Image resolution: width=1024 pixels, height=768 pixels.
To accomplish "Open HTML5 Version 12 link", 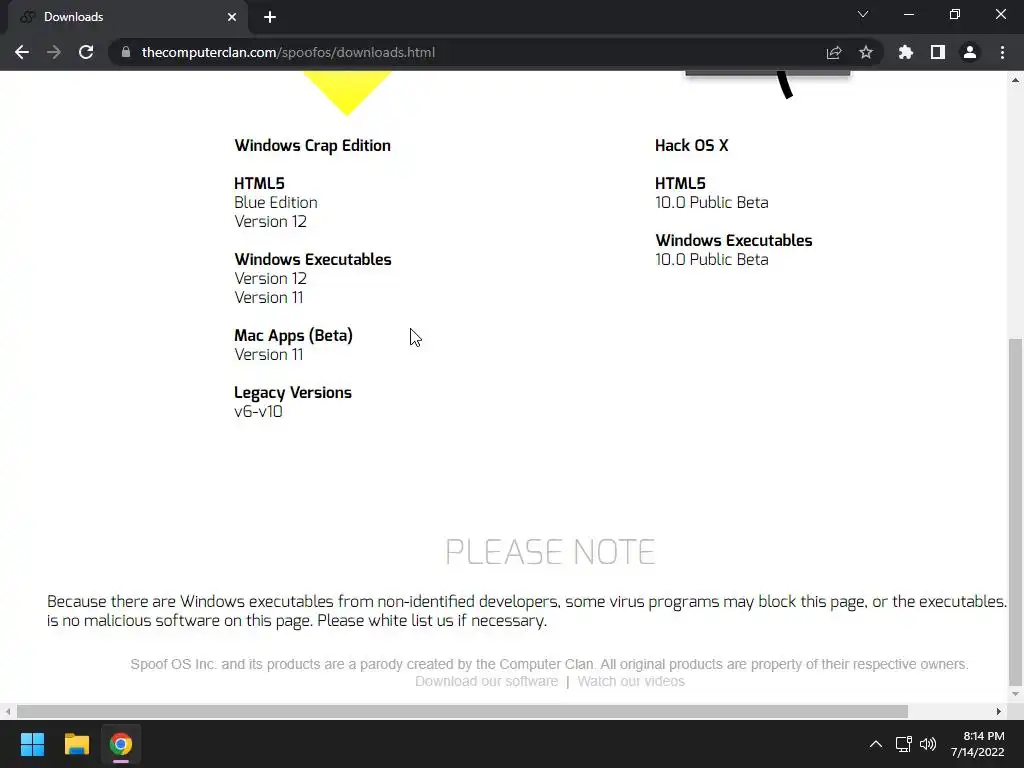I will [x=270, y=221].
